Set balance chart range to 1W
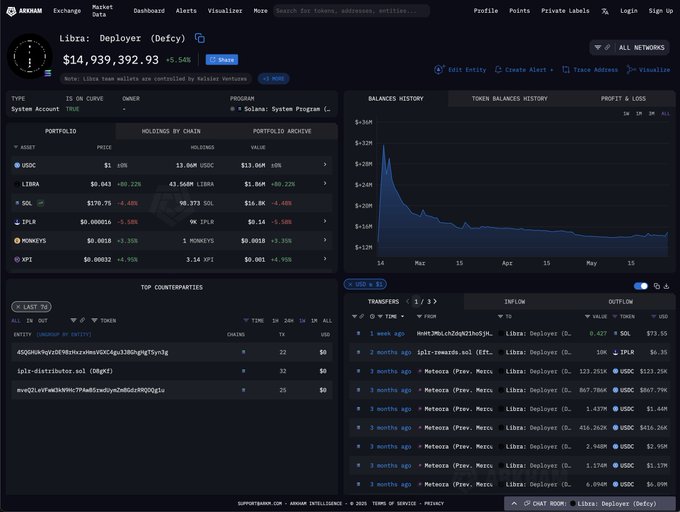Viewport: 680px width, 512px height. tap(626, 114)
